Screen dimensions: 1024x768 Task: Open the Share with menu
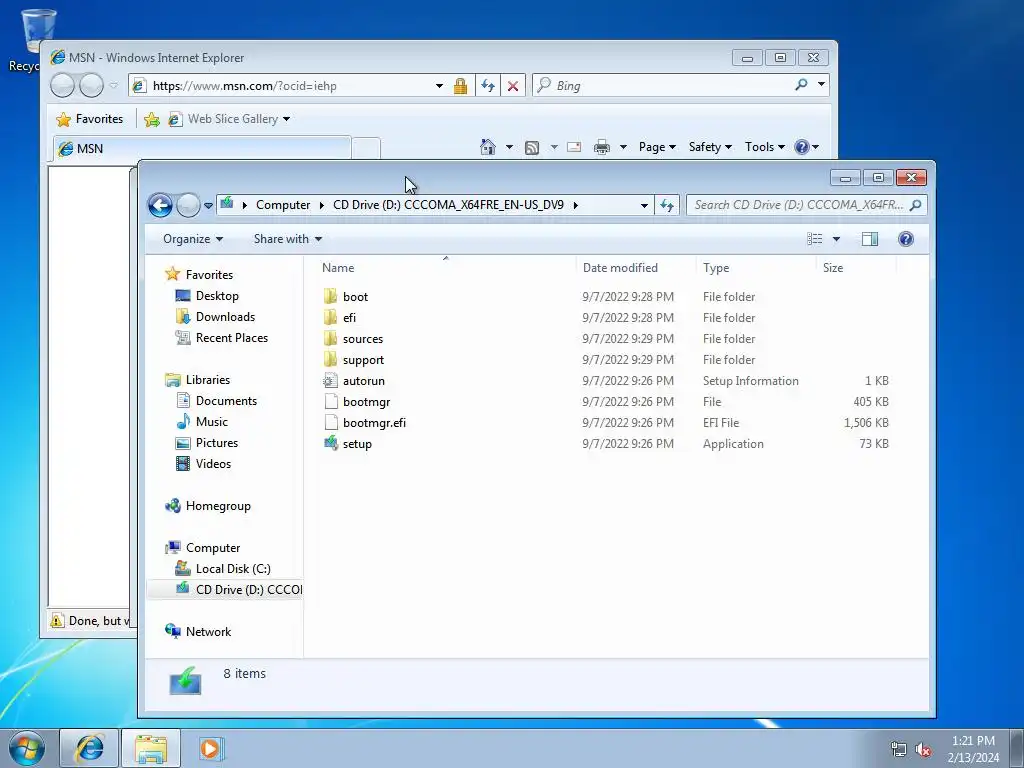click(x=287, y=239)
